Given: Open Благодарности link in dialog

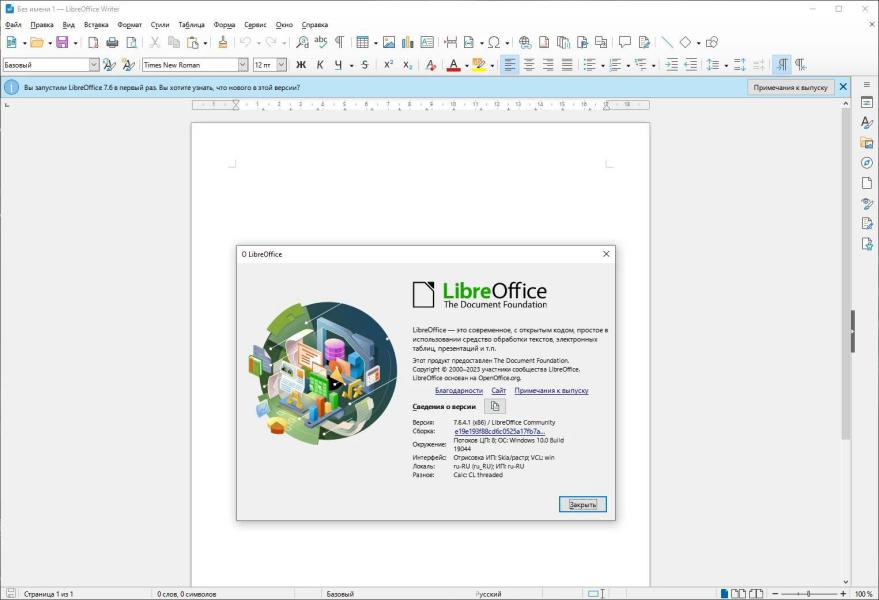Looking at the screenshot, I should [x=459, y=390].
